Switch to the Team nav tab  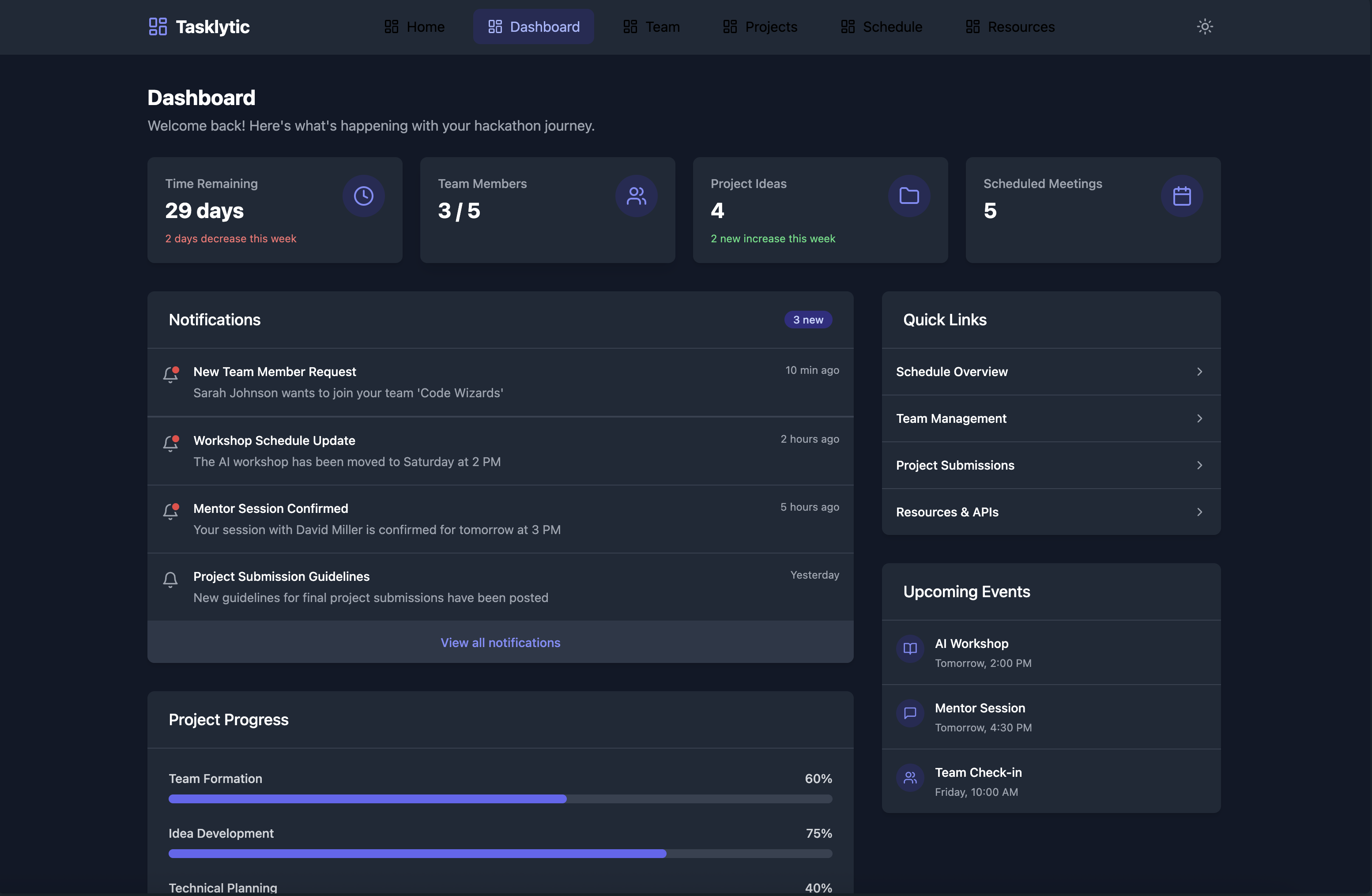pos(652,26)
